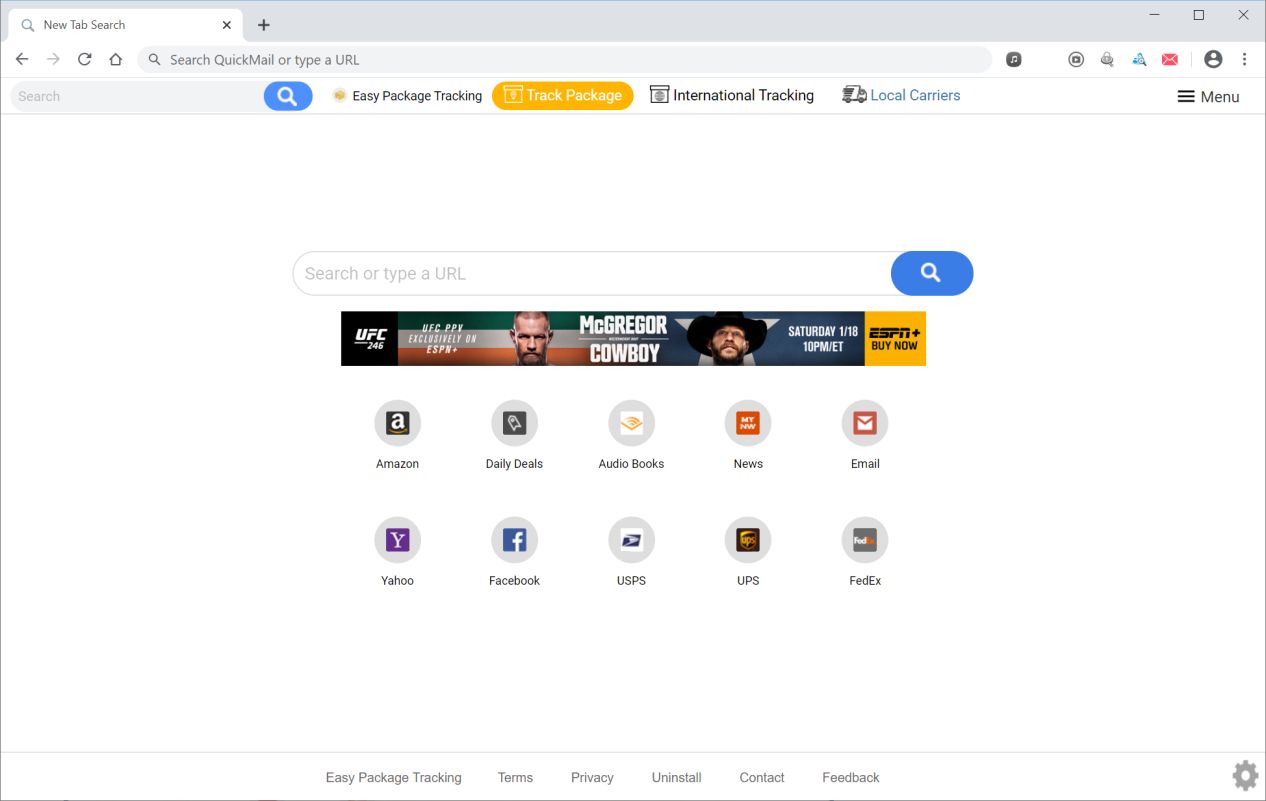Screen dimensions: 1266x801
Task: Open the Feedback link
Action: (x=851, y=777)
